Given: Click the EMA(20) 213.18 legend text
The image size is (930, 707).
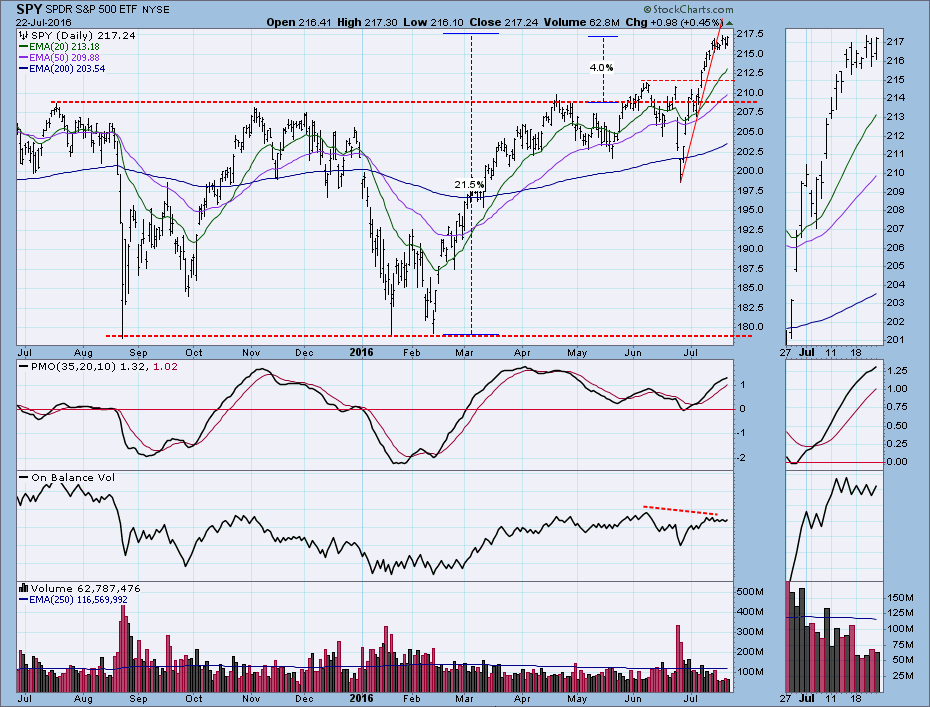Looking at the screenshot, I should [64, 47].
